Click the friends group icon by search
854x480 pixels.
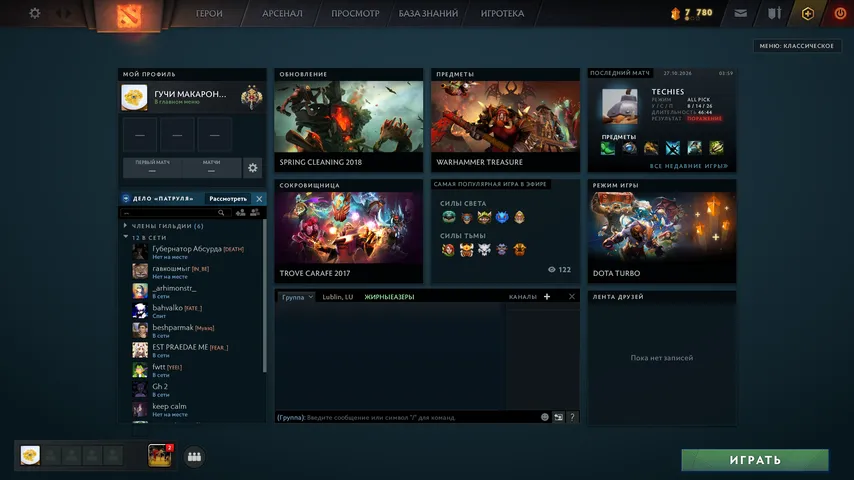[255, 213]
